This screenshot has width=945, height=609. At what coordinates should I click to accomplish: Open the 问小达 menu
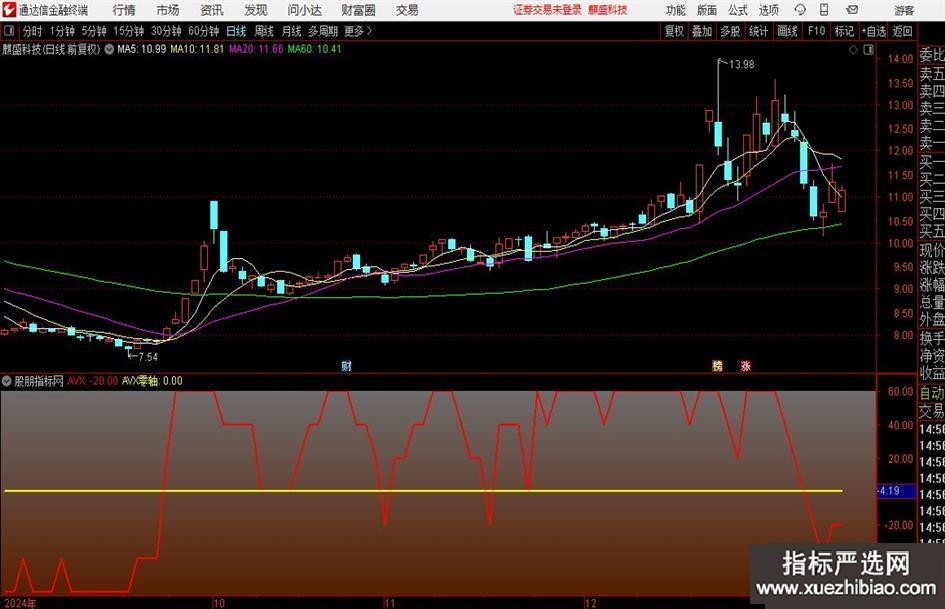click(x=304, y=10)
